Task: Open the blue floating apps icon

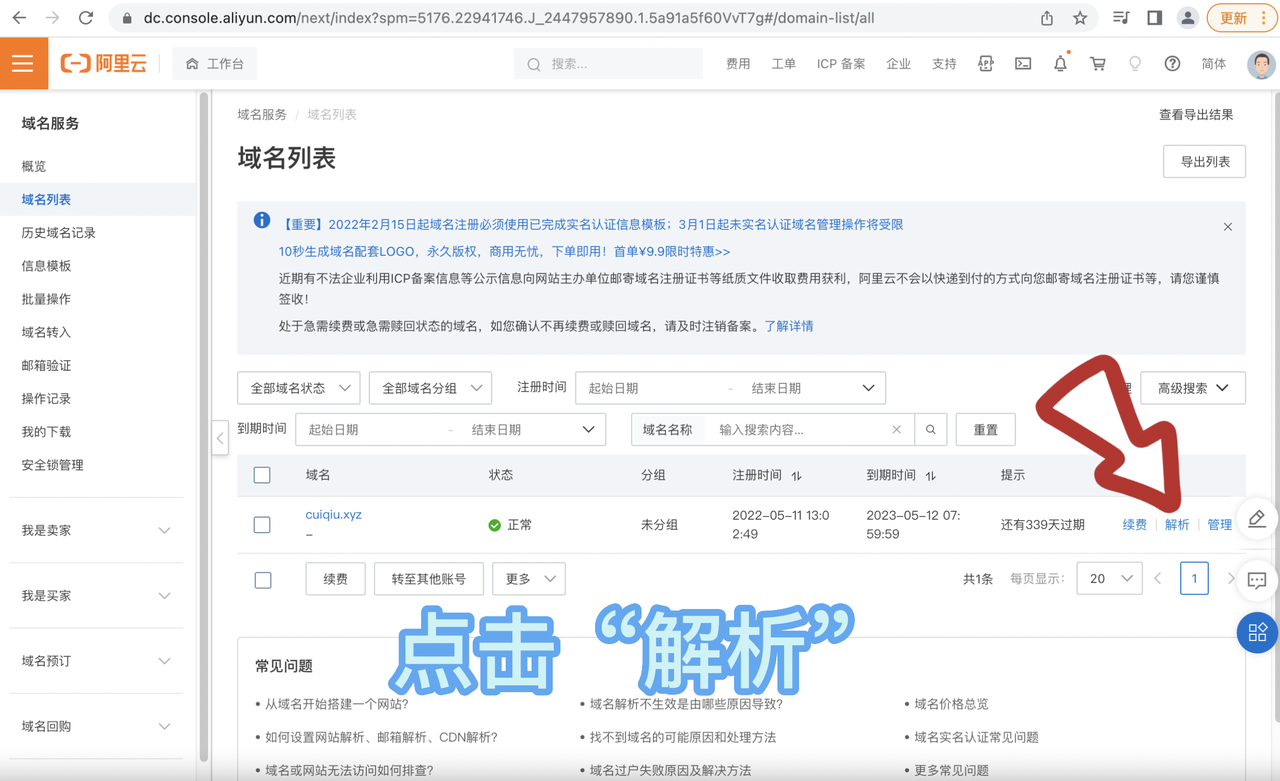Action: pos(1257,633)
